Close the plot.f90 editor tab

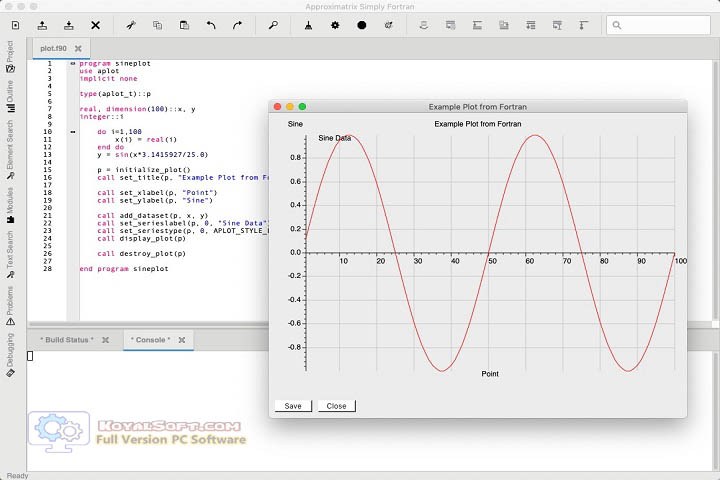[78, 48]
